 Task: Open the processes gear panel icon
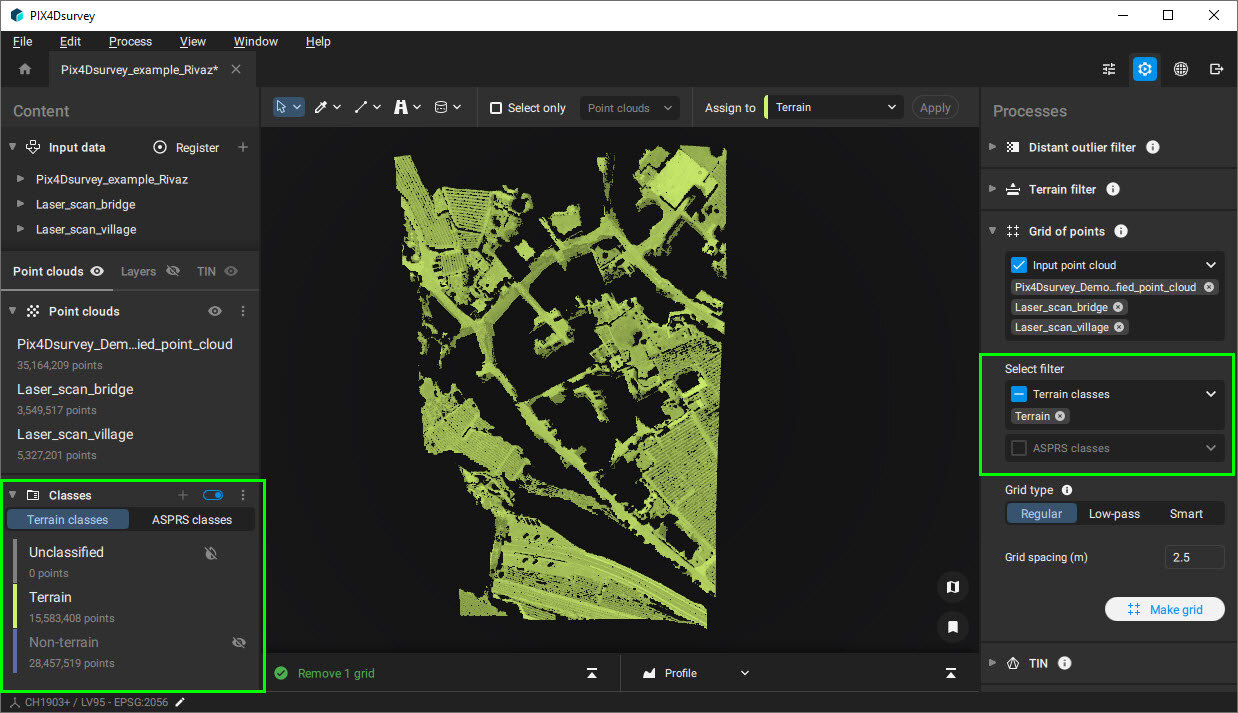pyautogui.click(x=1145, y=69)
